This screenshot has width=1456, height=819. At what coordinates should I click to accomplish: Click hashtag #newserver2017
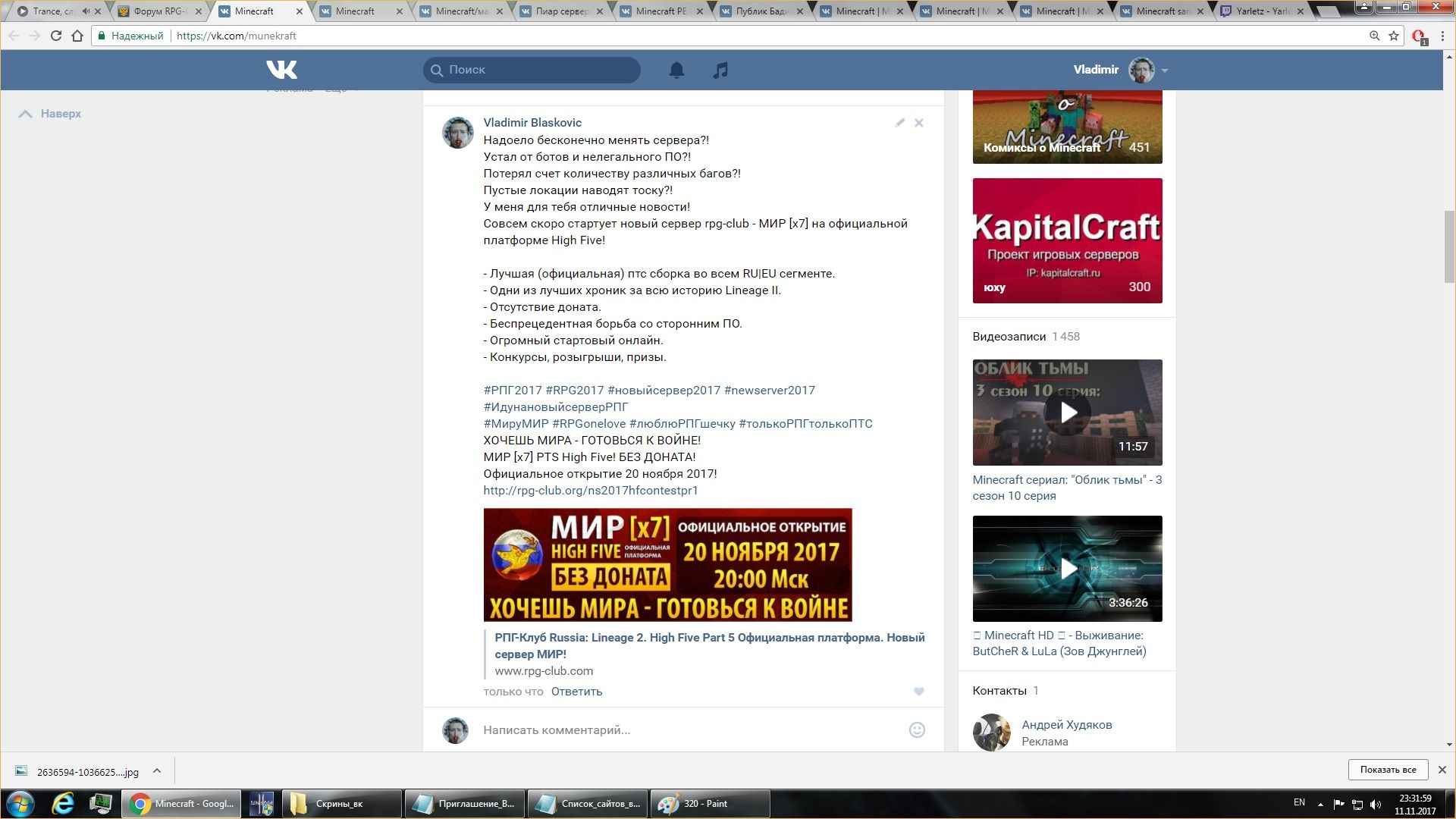tap(770, 391)
